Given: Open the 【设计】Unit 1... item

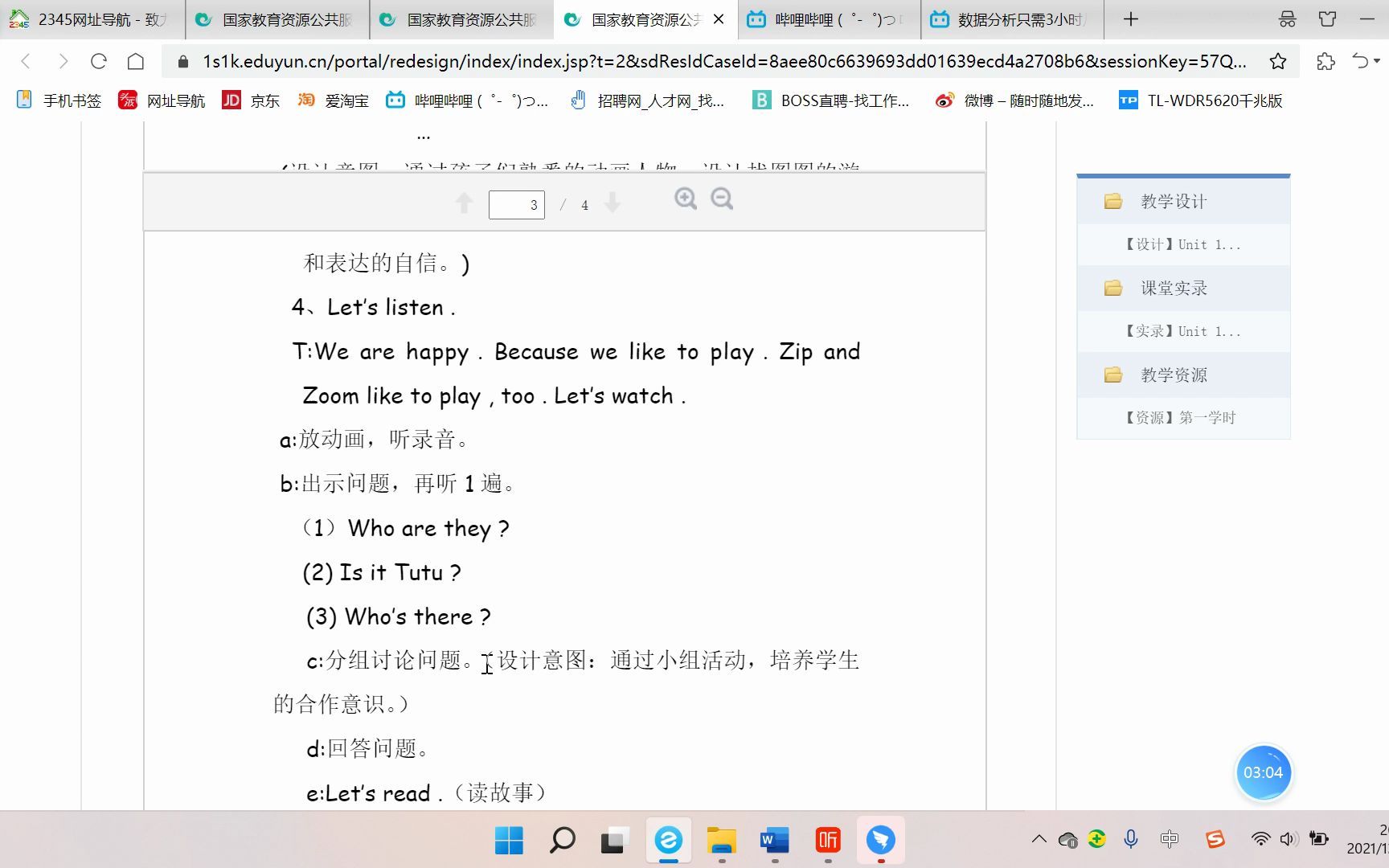Looking at the screenshot, I should tap(1183, 245).
